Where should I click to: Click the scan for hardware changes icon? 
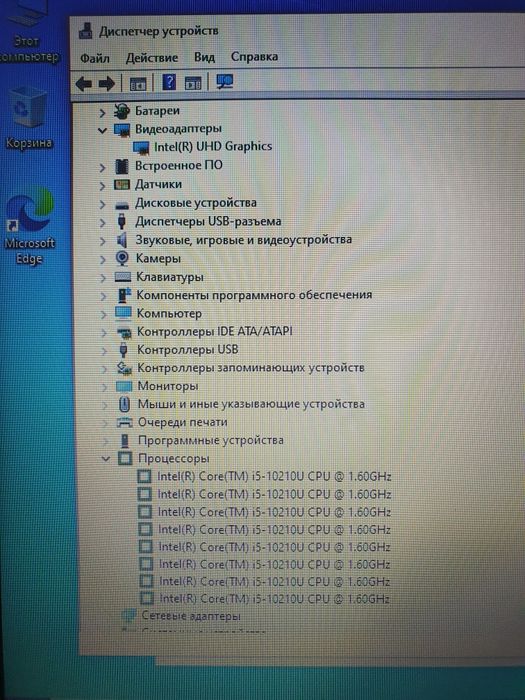225,81
